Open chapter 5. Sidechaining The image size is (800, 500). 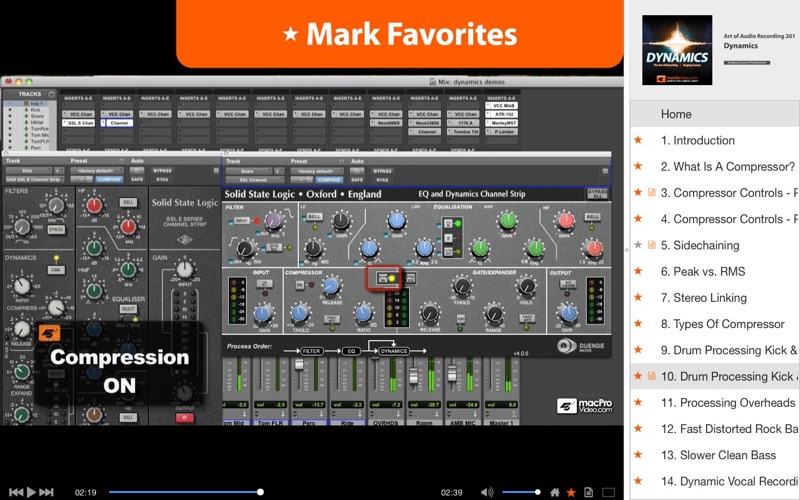coord(700,245)
